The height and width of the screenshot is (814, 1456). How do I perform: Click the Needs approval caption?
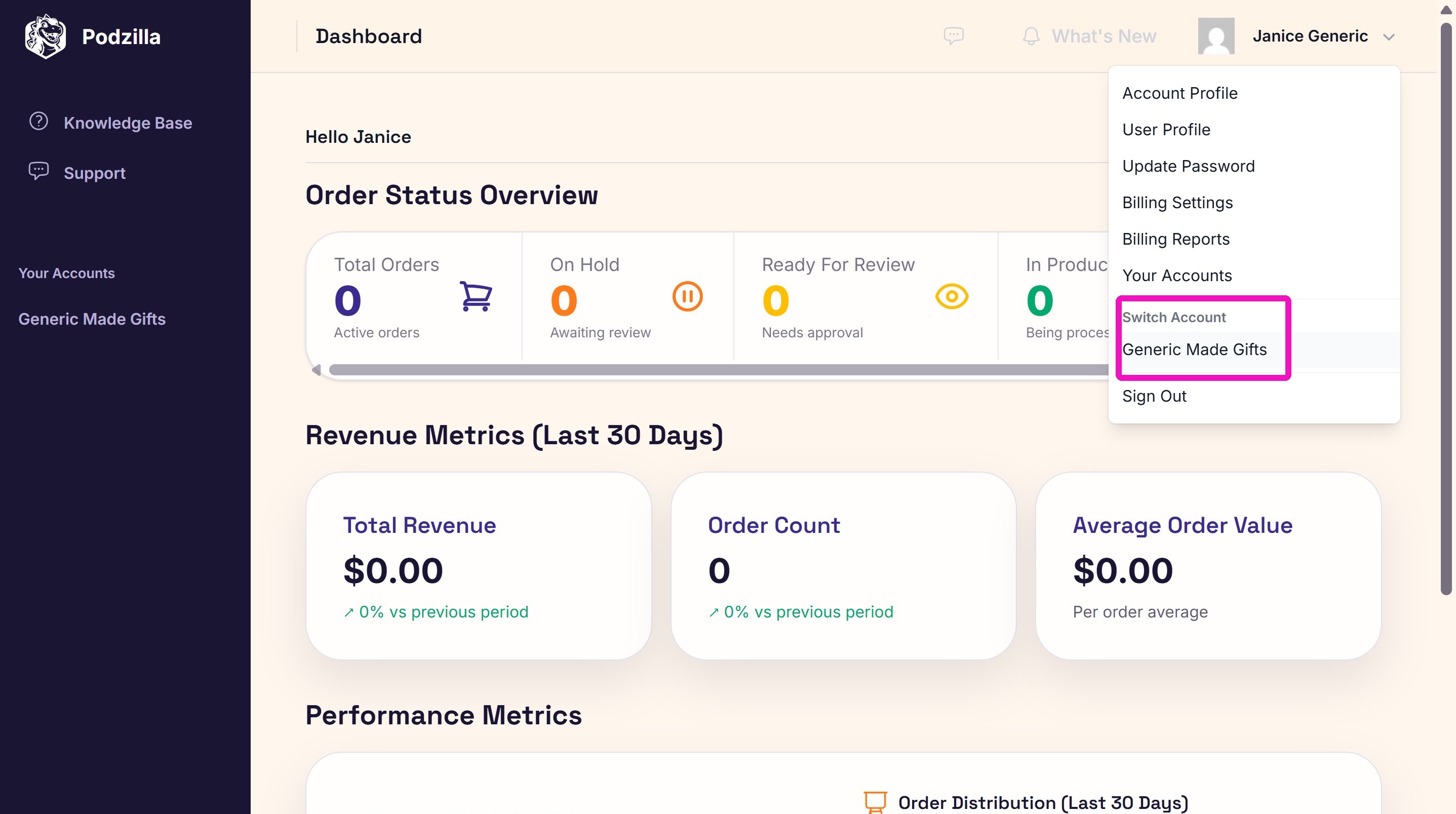click(x=812, y=332)
